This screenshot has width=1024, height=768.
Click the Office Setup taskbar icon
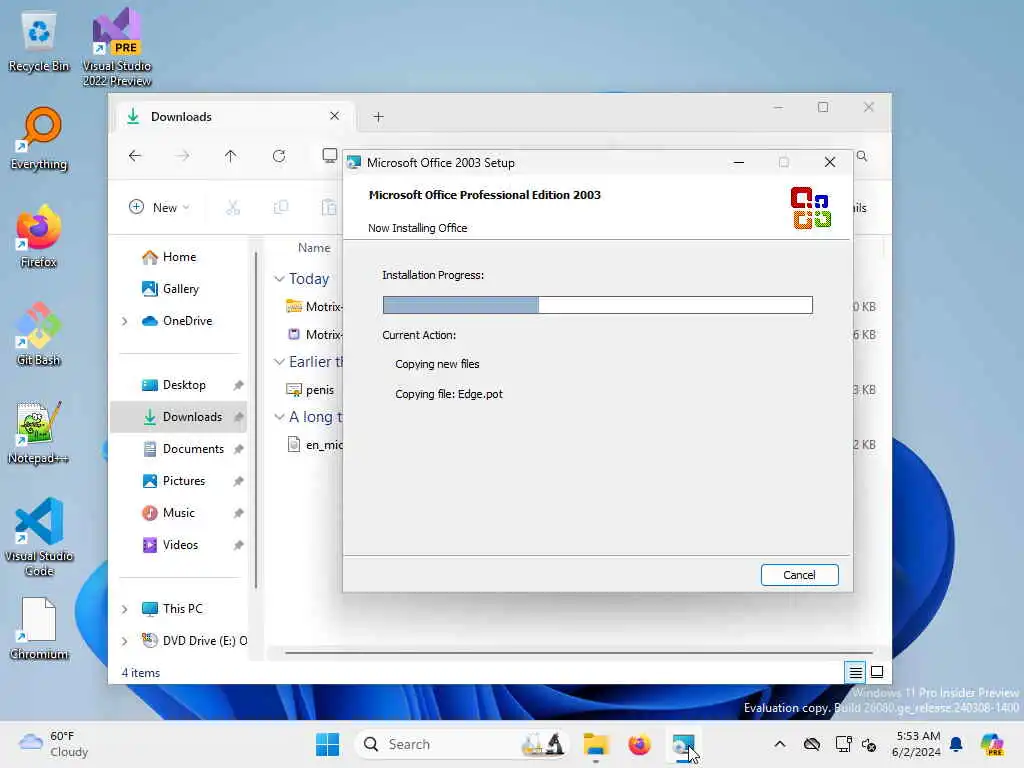click(683, 744)
